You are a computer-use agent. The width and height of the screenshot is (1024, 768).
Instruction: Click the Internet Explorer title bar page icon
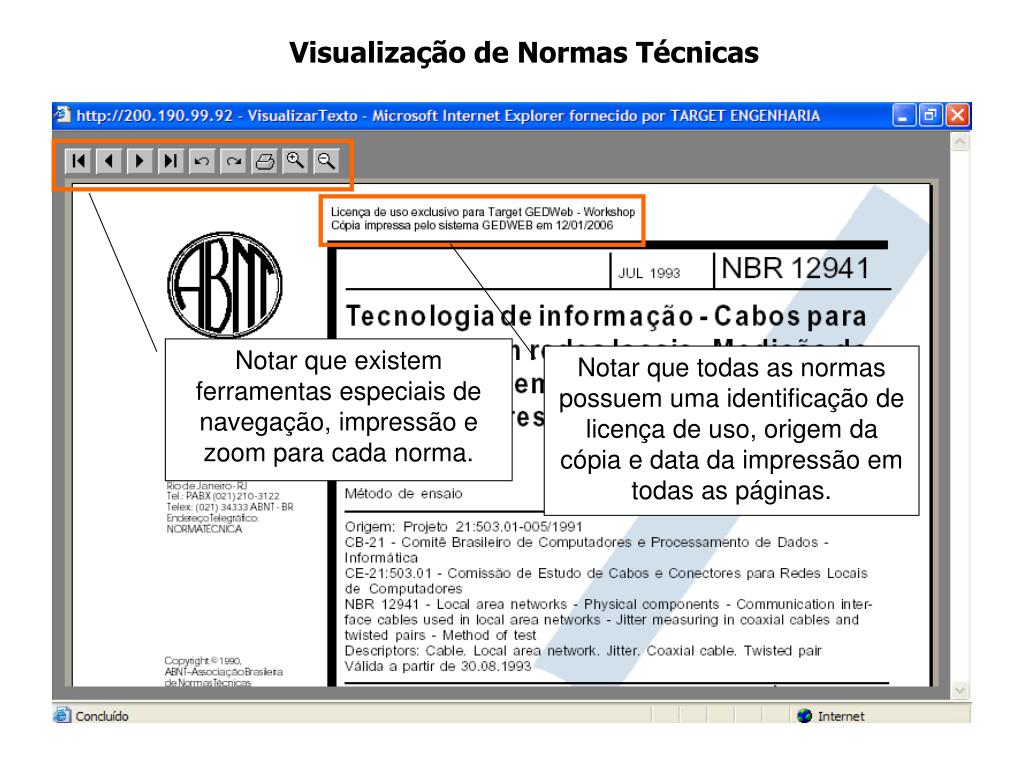pyautogui.click(x=63, y=115)
